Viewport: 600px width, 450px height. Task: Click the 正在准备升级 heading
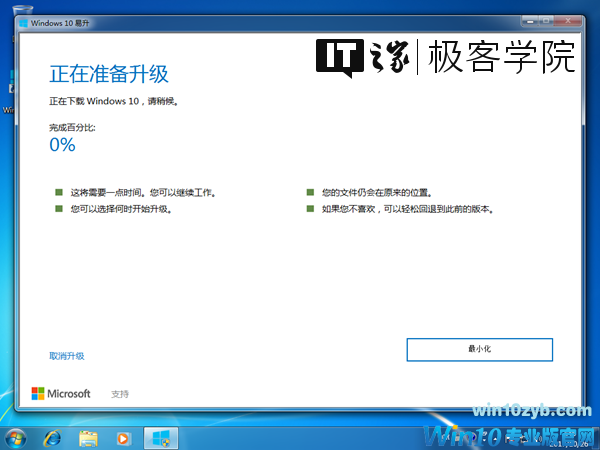[x=109, y=75]
